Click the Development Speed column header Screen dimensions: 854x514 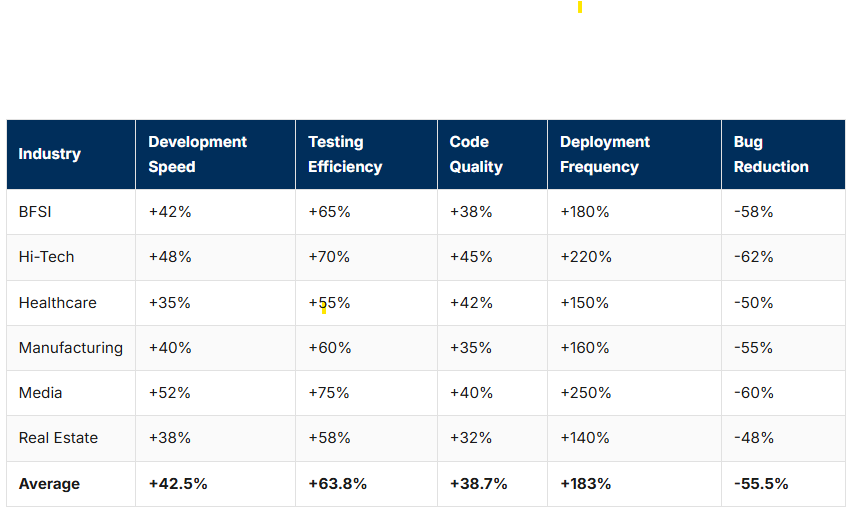[x=197, y=154]
